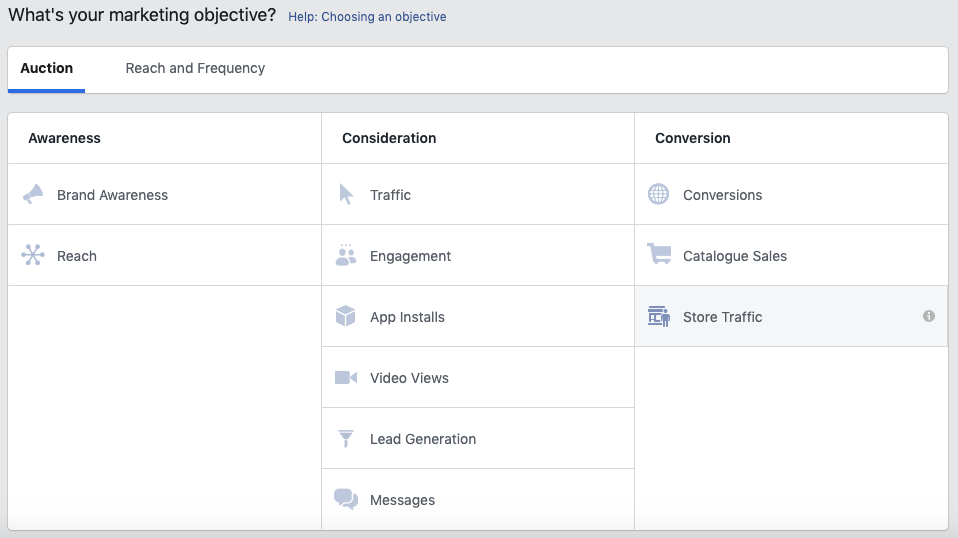
Task: Click the Awareness column heading
Action: pos(64,138)
